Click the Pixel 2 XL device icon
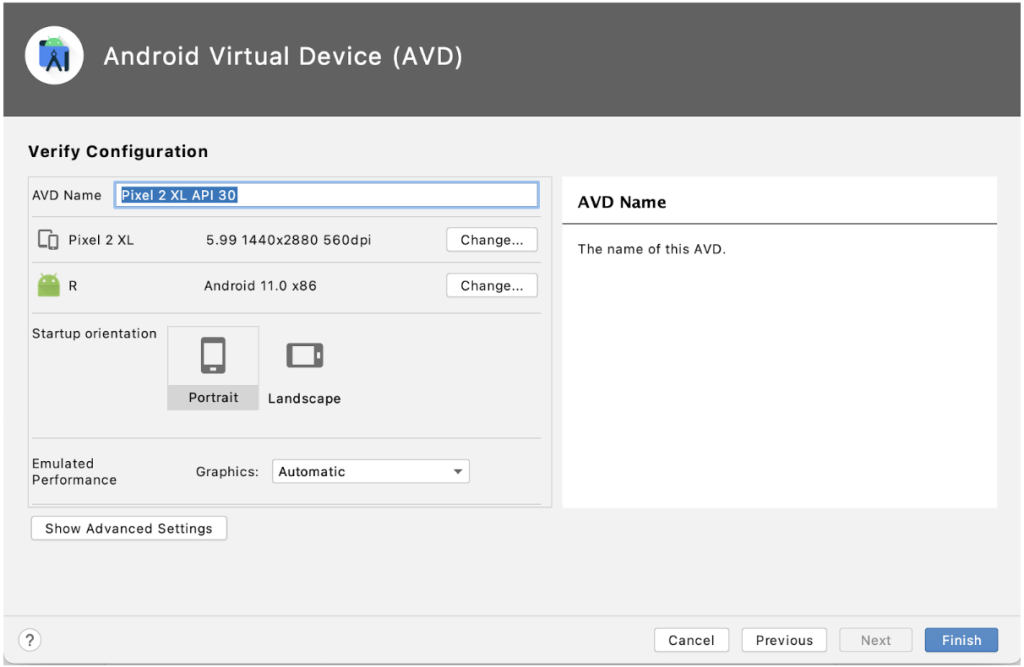 [47, 240]
